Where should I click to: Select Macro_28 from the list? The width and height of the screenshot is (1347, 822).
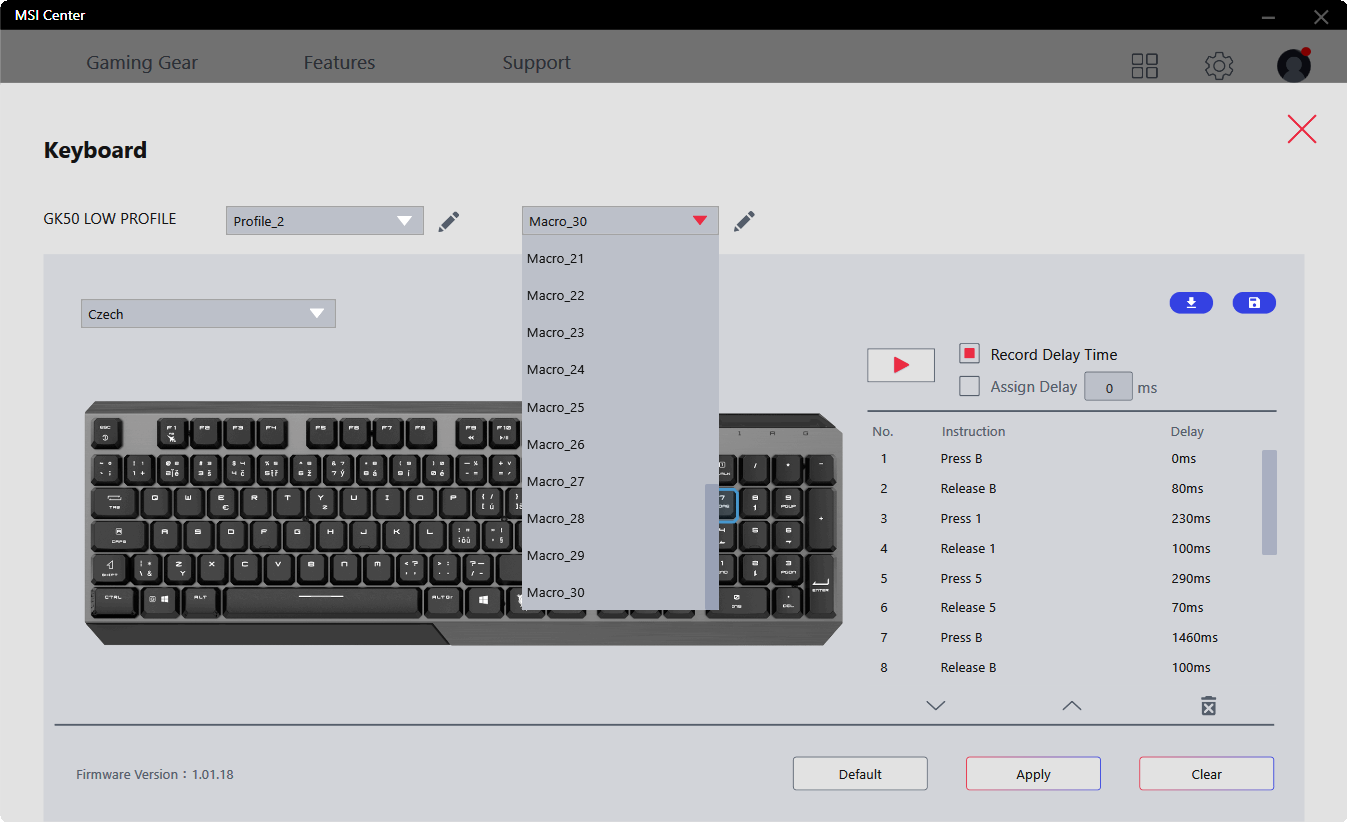[x=613, y=518]
